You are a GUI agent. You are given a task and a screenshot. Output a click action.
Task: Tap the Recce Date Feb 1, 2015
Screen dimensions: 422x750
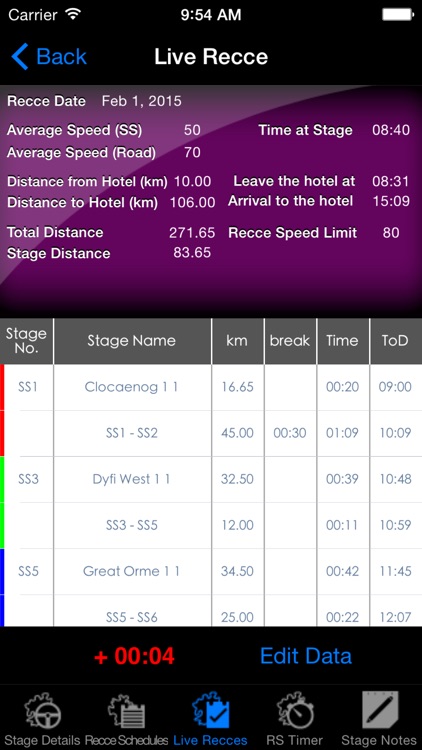[x=142, y=101]
